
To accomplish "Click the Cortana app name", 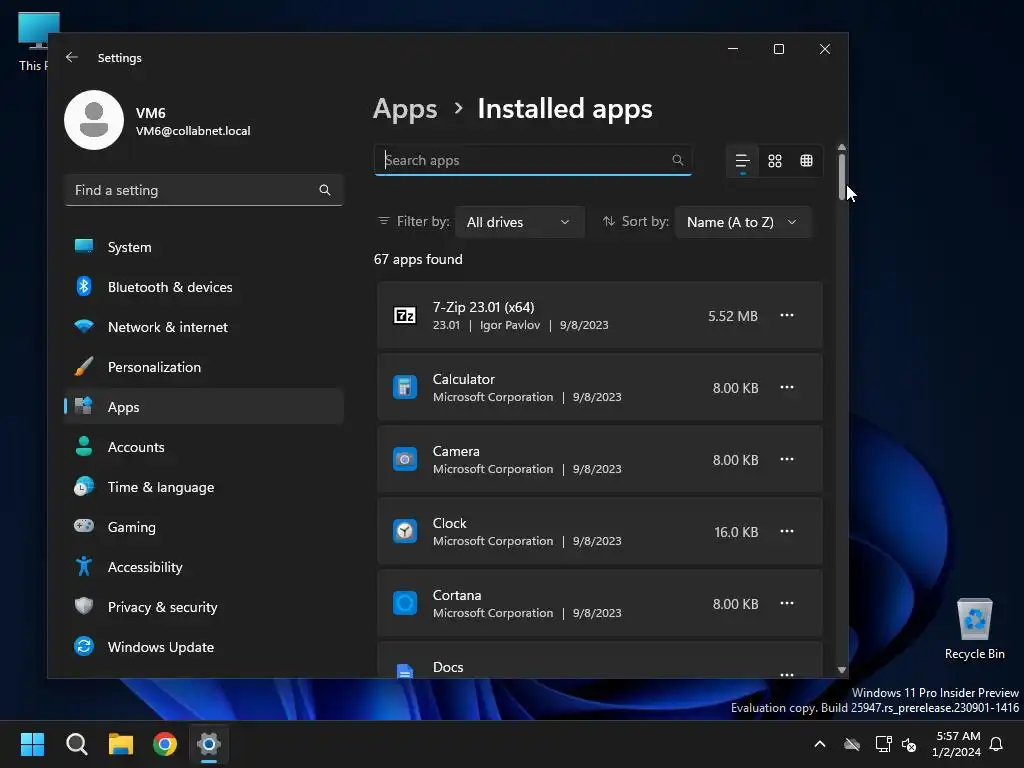I will click(x=456, y=595).
